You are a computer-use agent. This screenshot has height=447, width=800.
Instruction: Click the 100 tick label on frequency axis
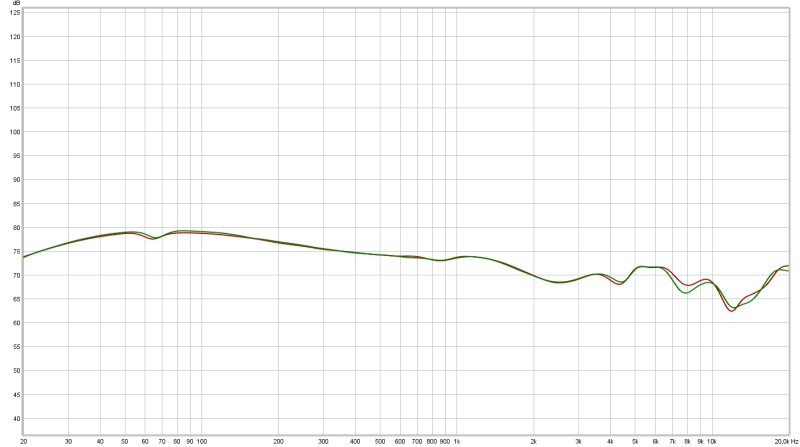click(x=201, y=440)
